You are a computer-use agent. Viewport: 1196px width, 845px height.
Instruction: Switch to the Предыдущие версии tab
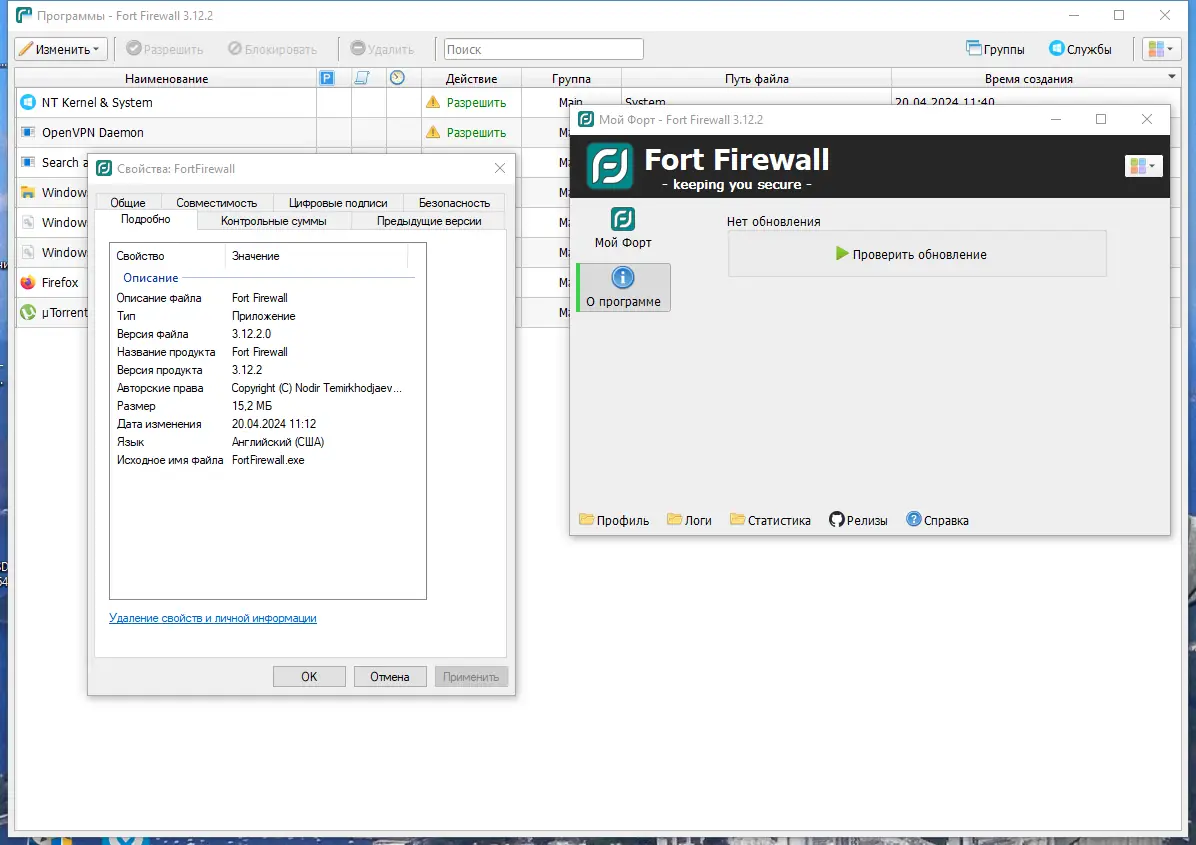click(429, 221)
